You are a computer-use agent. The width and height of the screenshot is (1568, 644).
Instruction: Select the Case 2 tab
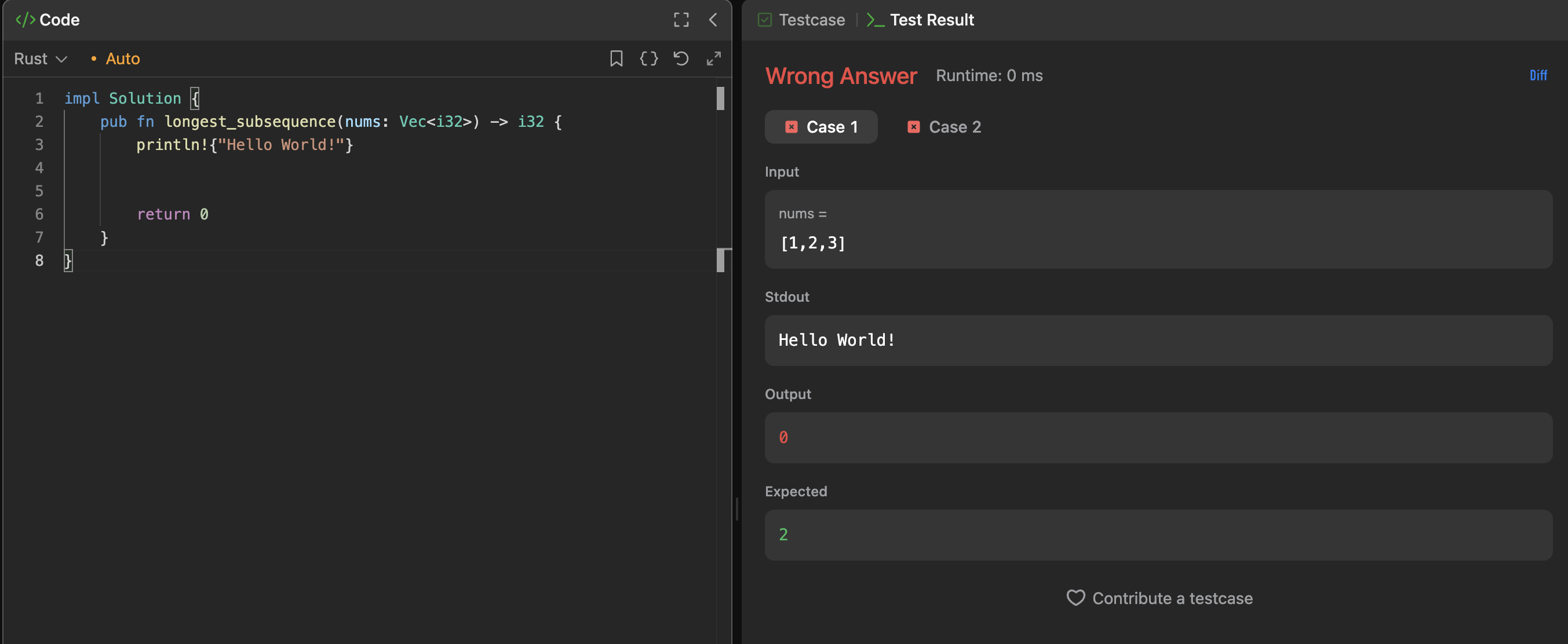(x=944, y=127)
